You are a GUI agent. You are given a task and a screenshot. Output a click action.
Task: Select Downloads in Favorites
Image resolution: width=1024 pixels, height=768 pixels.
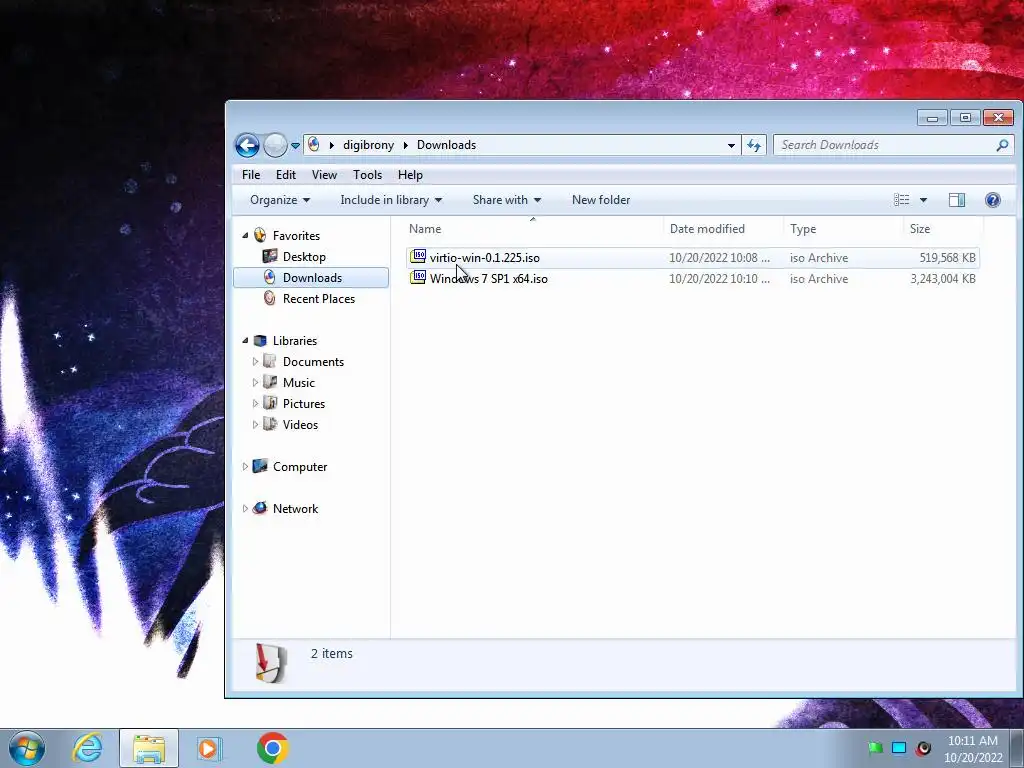312,278
